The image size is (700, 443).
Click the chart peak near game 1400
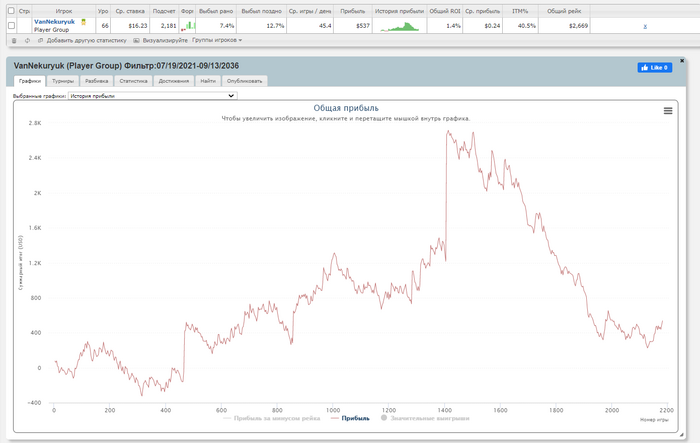pyautogui.click(x=448, y=131)
